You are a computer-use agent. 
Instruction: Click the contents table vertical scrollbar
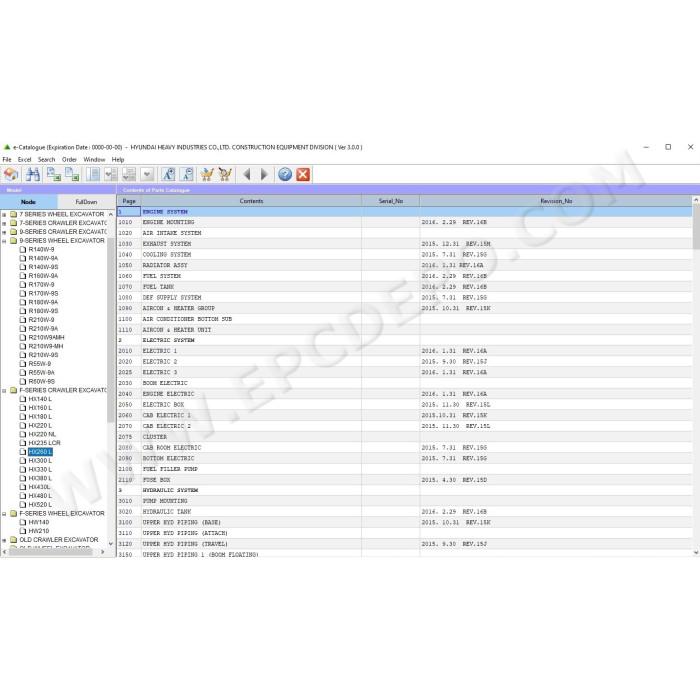click(x=696, y=228)
